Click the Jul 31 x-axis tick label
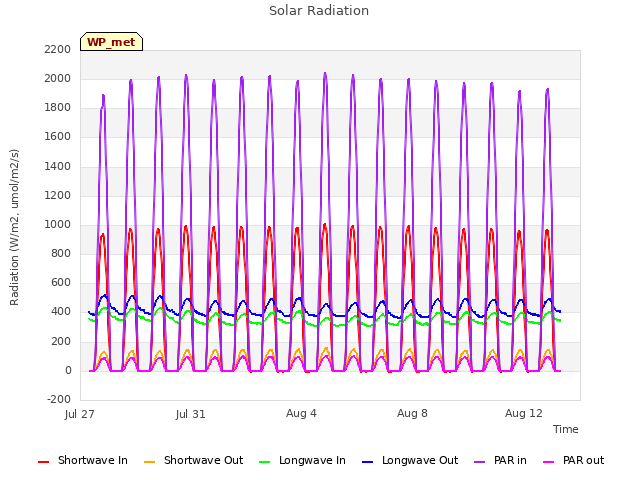 pyautogui.click(x=191, y=414)
